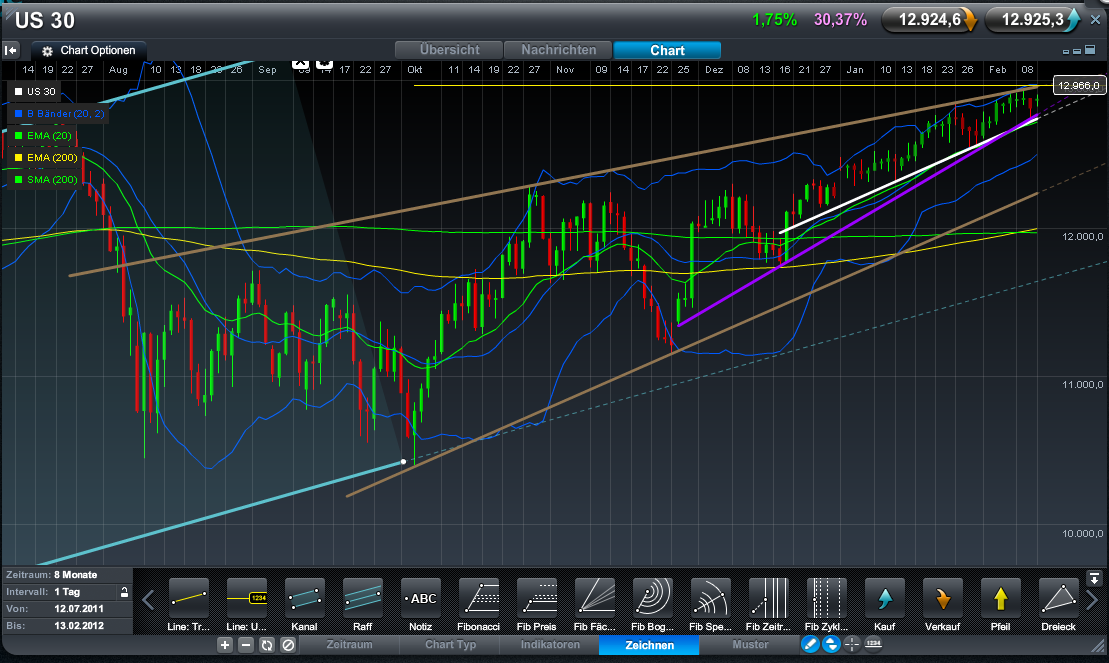Screen dimensions: 1109x663
Task: Click the 1234 price label icon
Action: coord(873,644)
